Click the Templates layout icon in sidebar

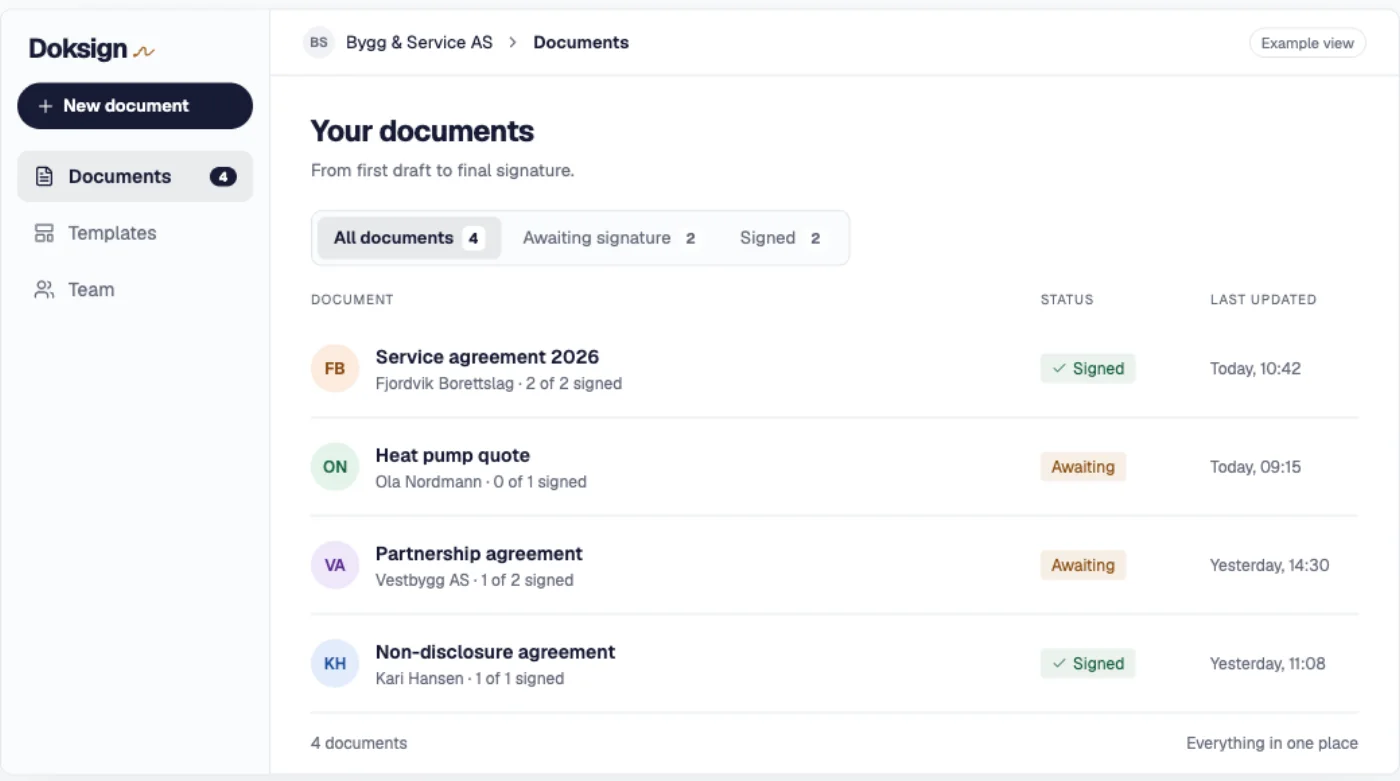click(44, 233)
